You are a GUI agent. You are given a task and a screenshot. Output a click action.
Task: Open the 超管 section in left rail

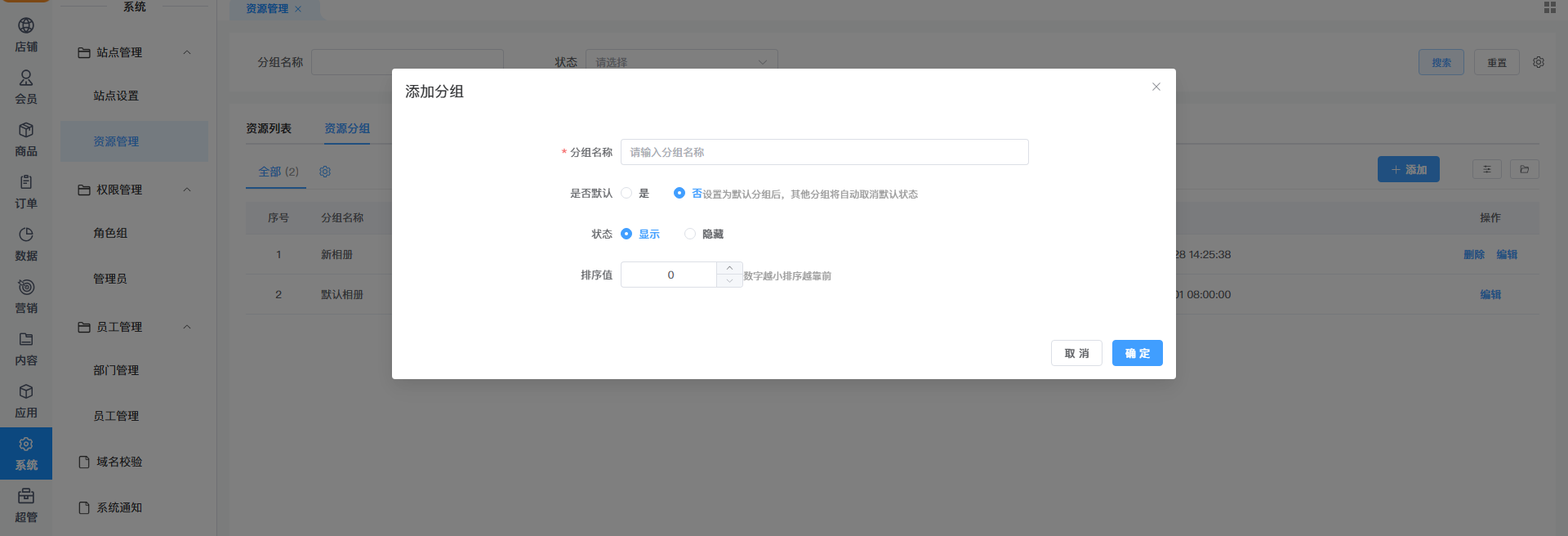[26, 506]
